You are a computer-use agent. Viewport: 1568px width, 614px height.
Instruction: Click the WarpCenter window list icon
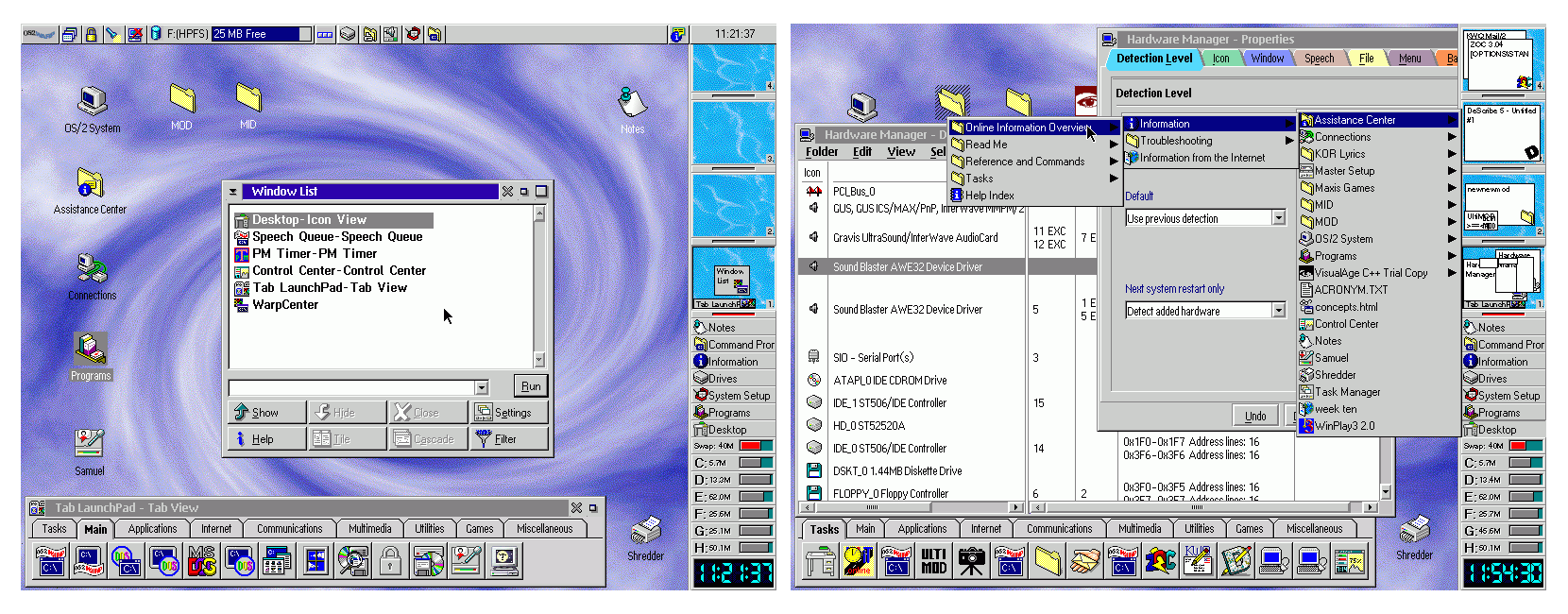tap(70, 34)
